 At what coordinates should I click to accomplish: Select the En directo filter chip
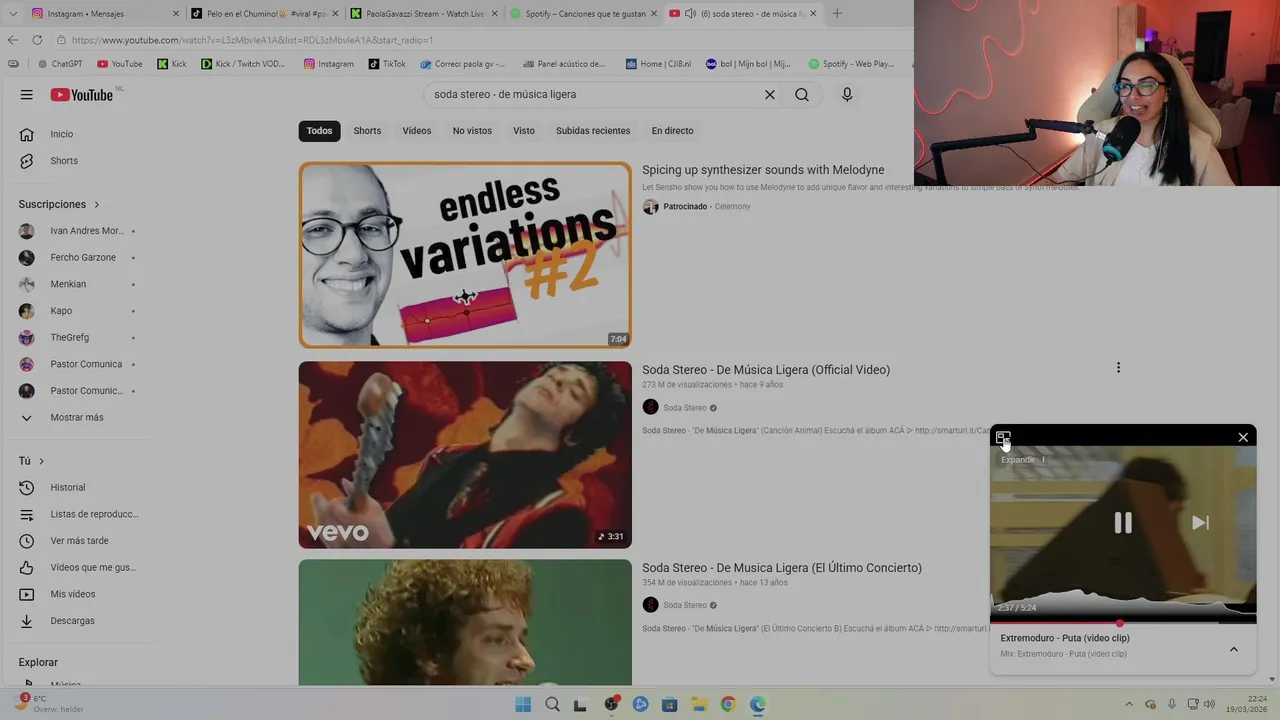pyautogui.click(x=672, y=131)
